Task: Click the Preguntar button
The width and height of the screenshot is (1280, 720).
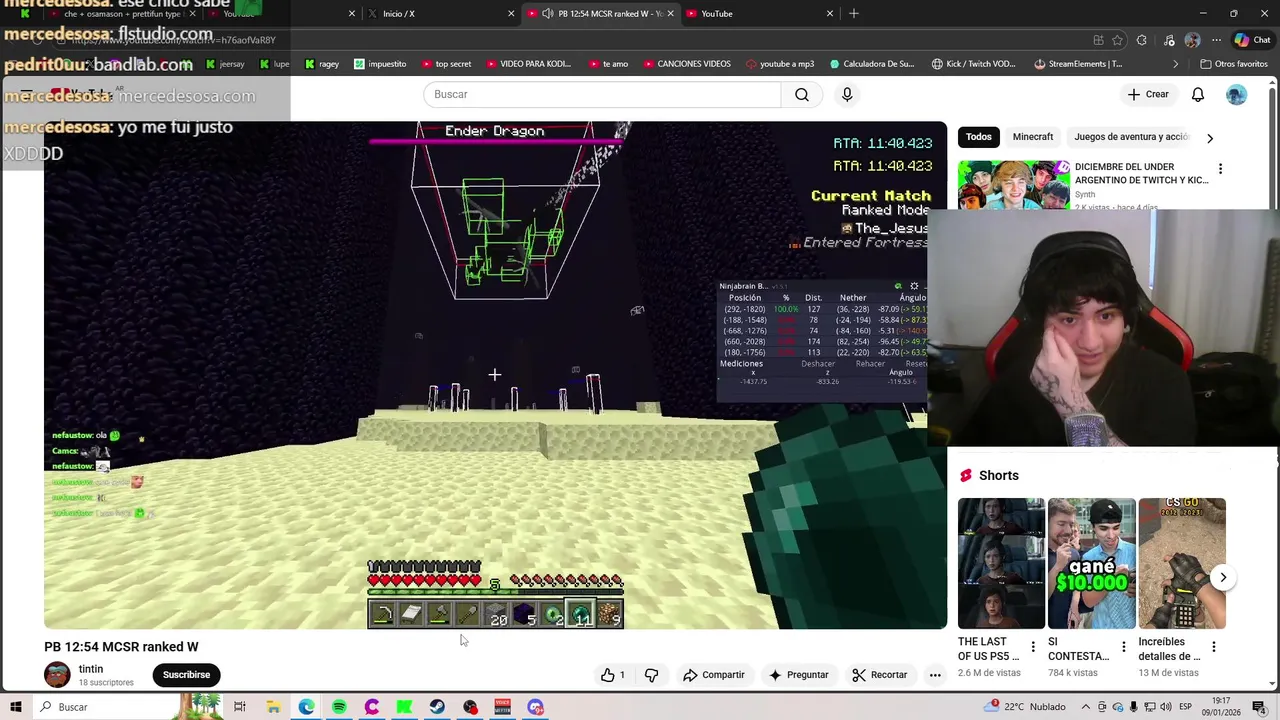Action: (798, 675)
